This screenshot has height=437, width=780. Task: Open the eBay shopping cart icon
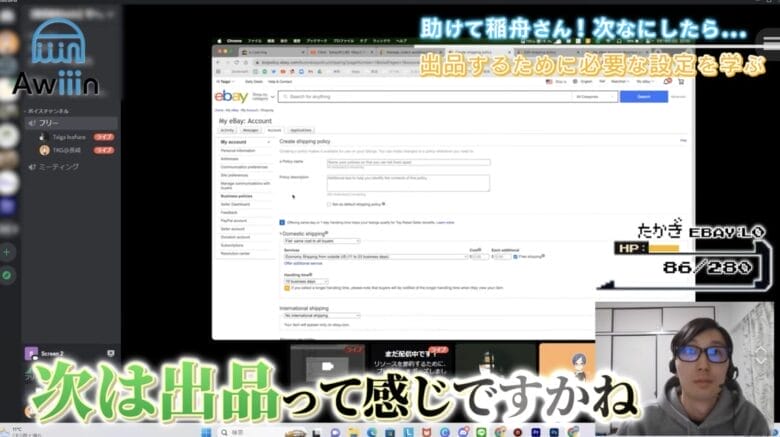click(x=681, y=81)
